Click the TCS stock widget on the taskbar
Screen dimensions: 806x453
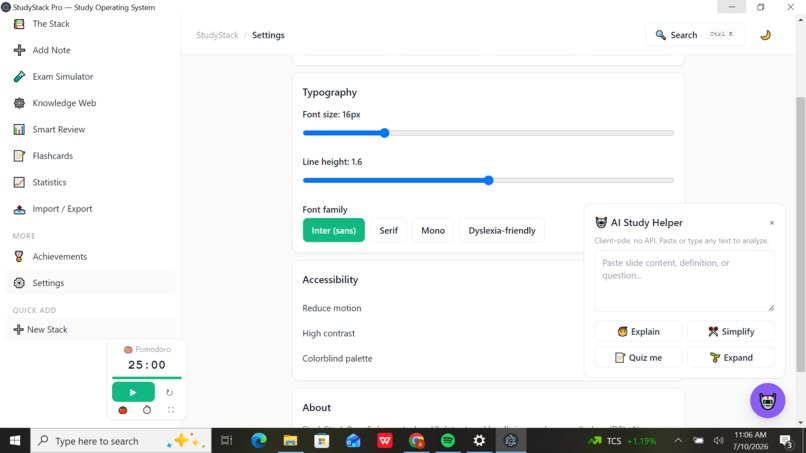click(x=622, y=441)
